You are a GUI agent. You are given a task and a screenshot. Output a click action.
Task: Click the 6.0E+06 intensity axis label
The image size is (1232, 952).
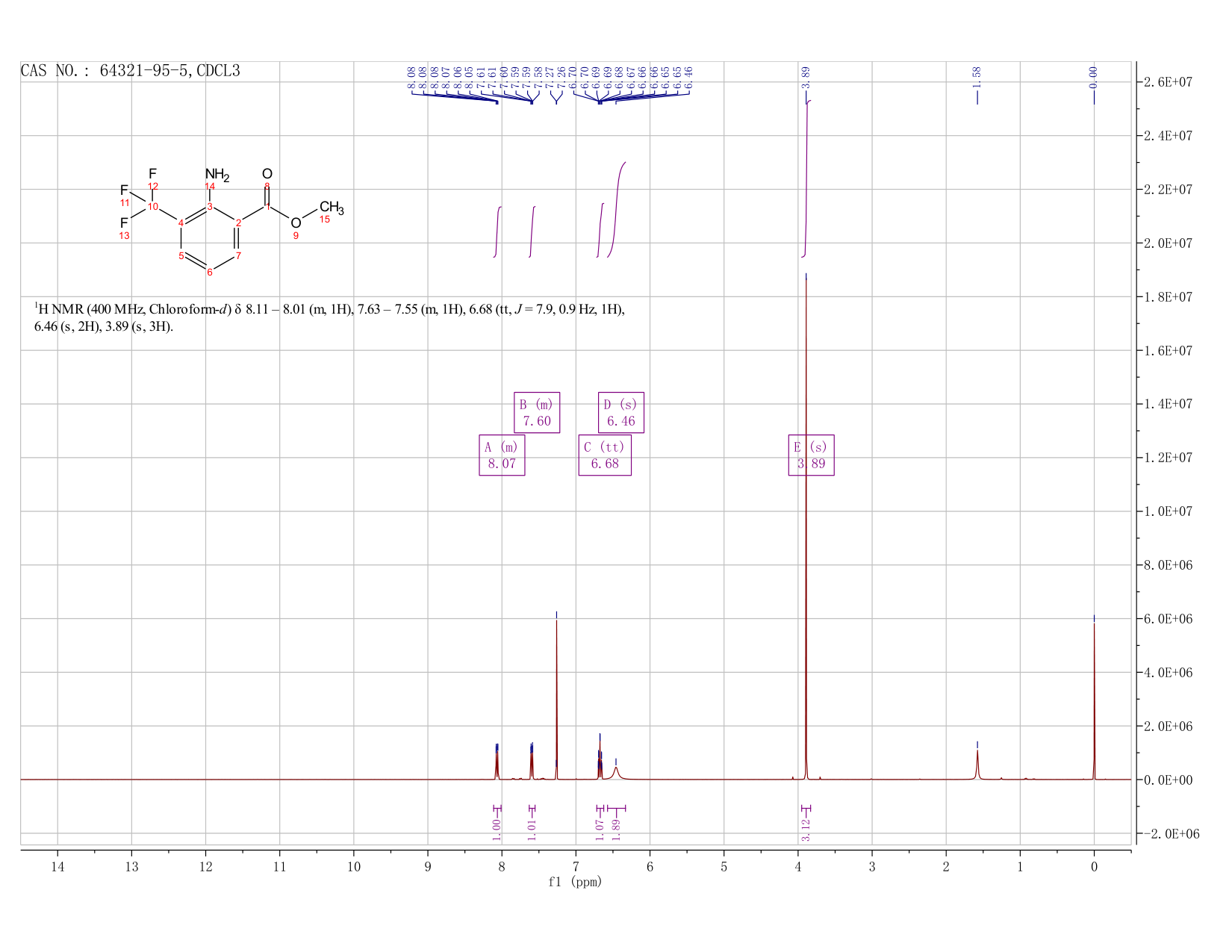point(1168,619)
